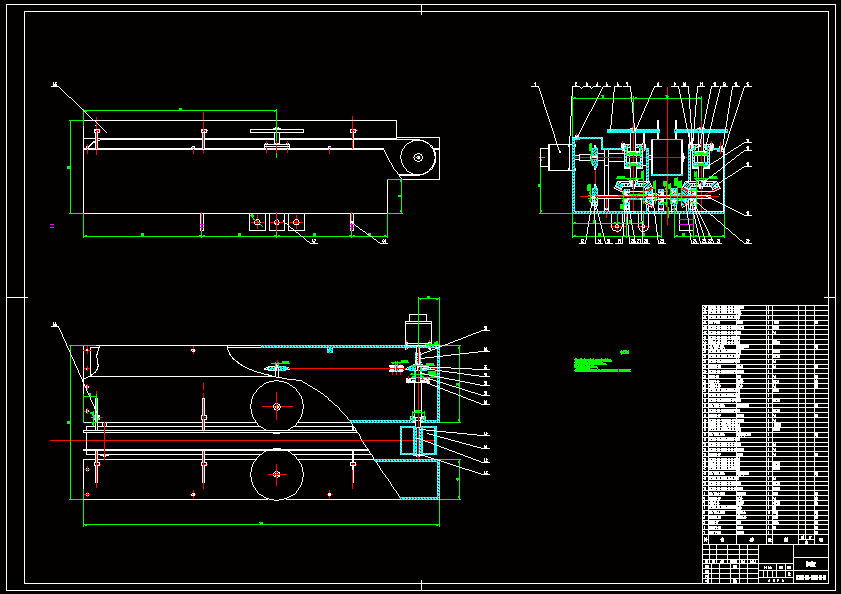Click the middle small square box under top-left view

click(277, 222)
